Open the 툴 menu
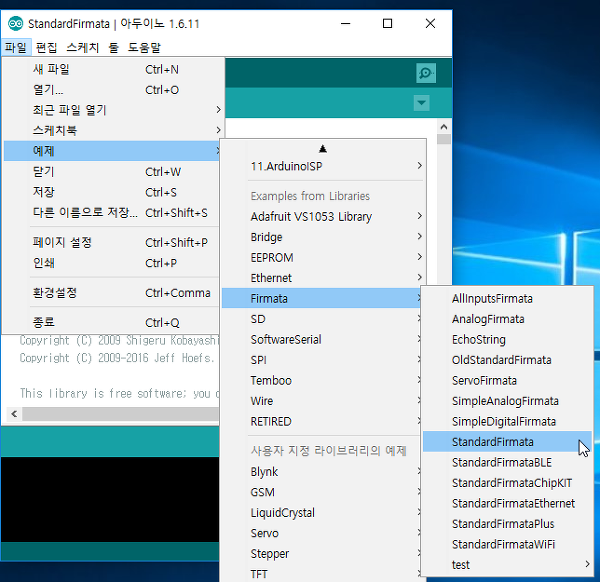The width and height of the screenshot is (600, 582). pyautogui.click(x=114, y=47)
